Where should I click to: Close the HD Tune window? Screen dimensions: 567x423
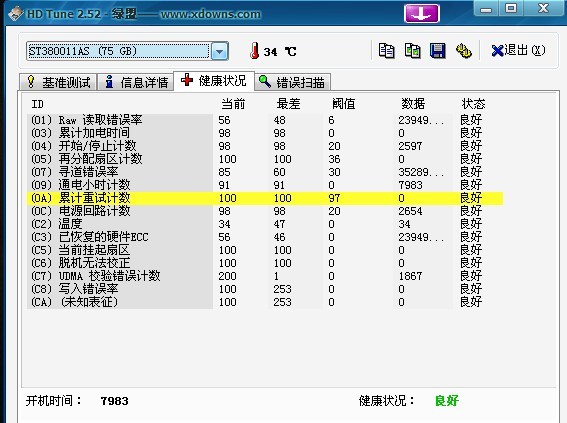(x=543, y=8)
